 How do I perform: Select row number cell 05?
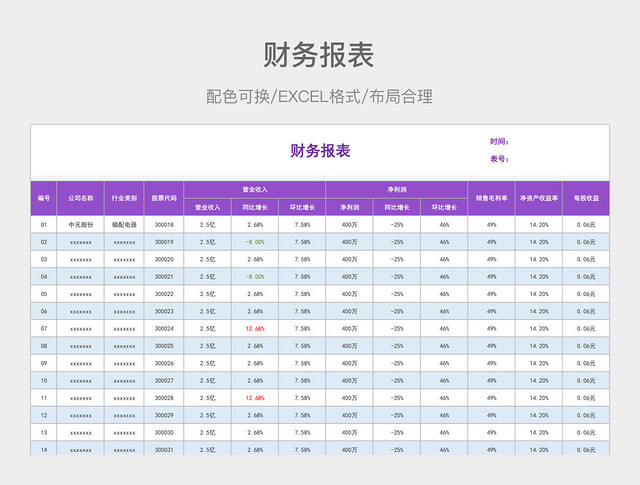tap(44, 294)
